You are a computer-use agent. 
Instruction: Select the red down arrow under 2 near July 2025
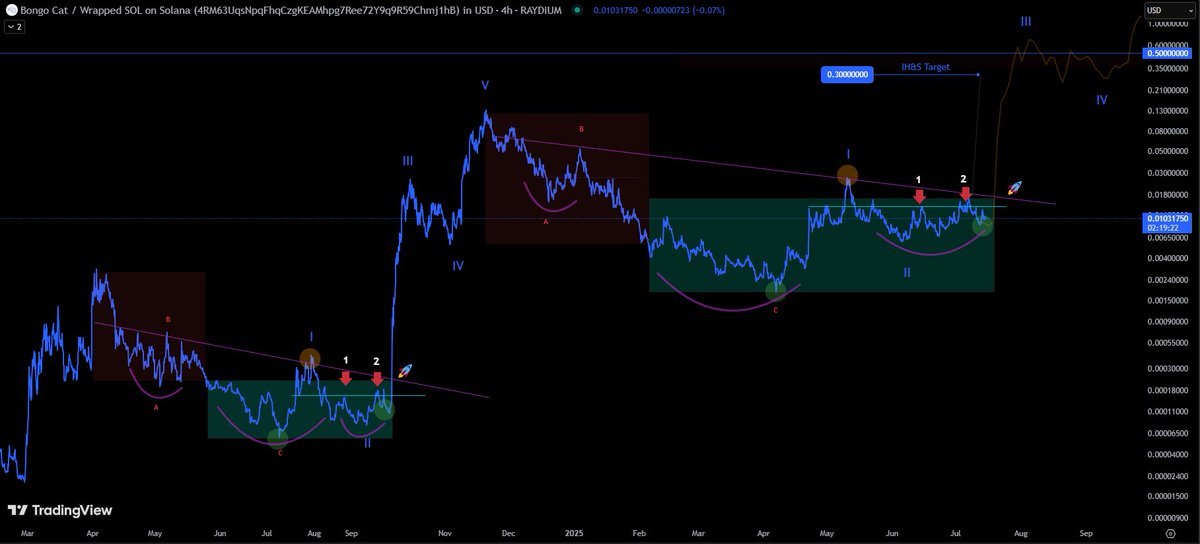[x=965, y=195]
